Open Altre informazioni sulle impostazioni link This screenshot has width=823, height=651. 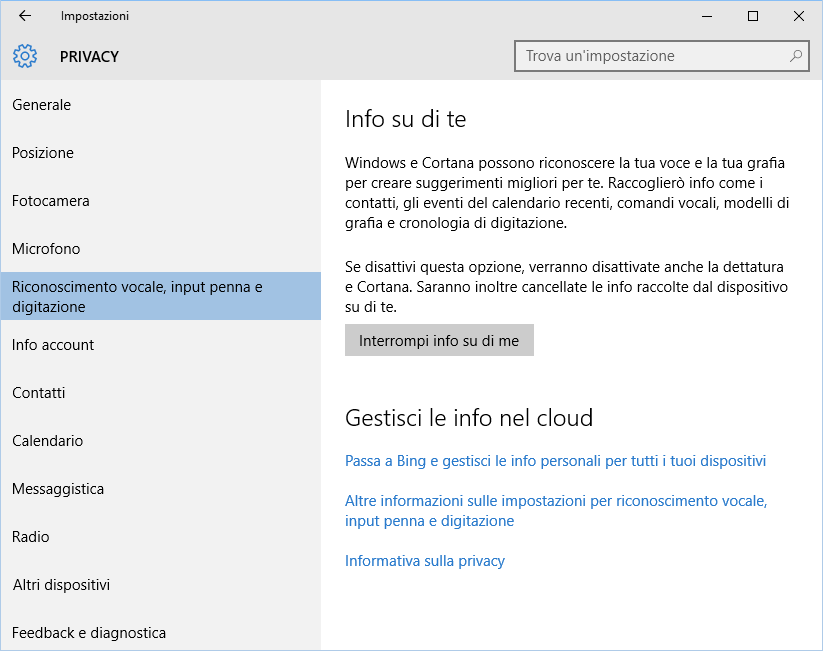point(556,511)
